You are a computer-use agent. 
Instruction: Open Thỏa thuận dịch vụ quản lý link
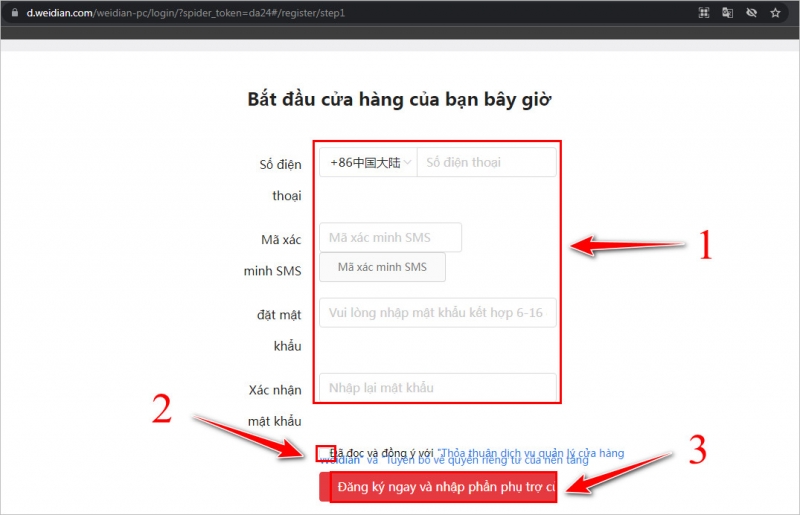click(531, 453)
